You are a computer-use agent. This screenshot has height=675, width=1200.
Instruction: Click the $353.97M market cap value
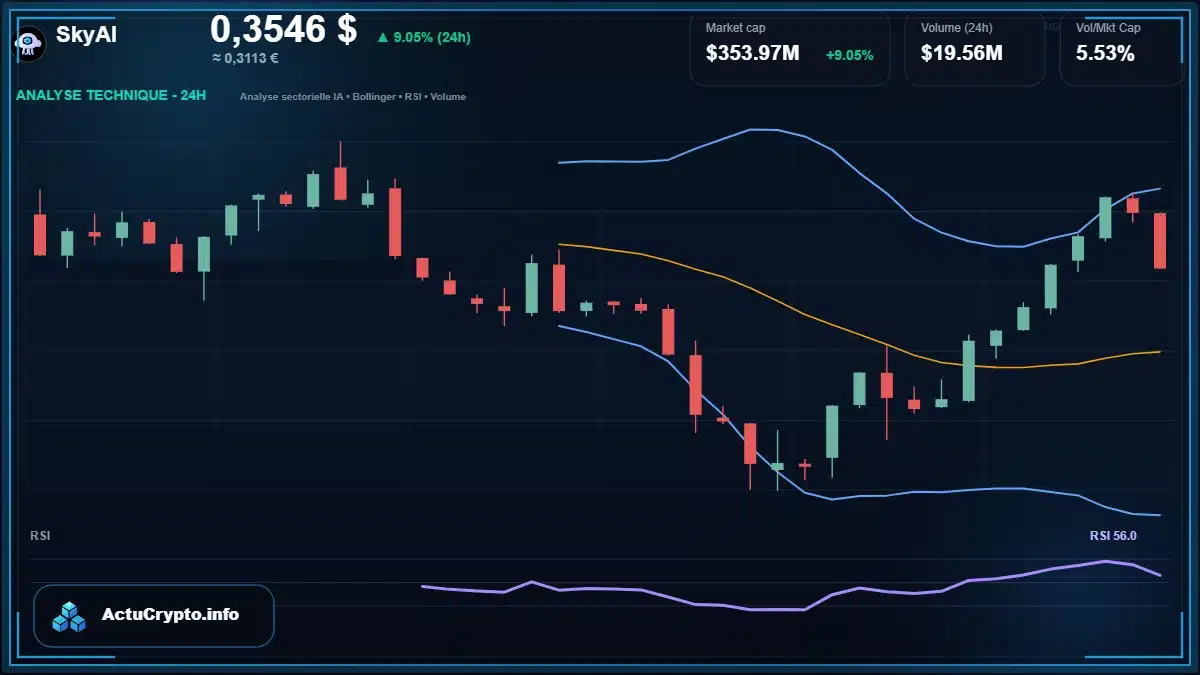(752, 54)
